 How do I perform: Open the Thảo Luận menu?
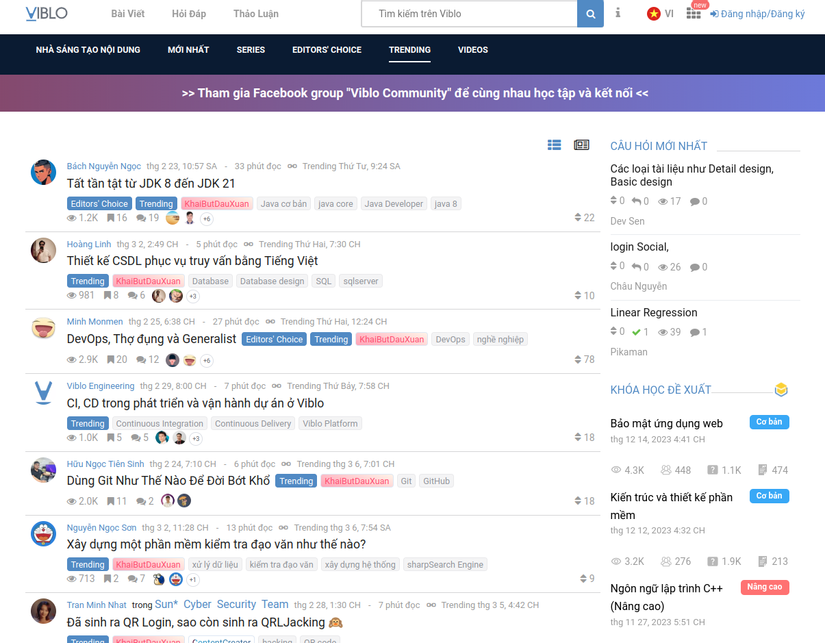[256, 14]
